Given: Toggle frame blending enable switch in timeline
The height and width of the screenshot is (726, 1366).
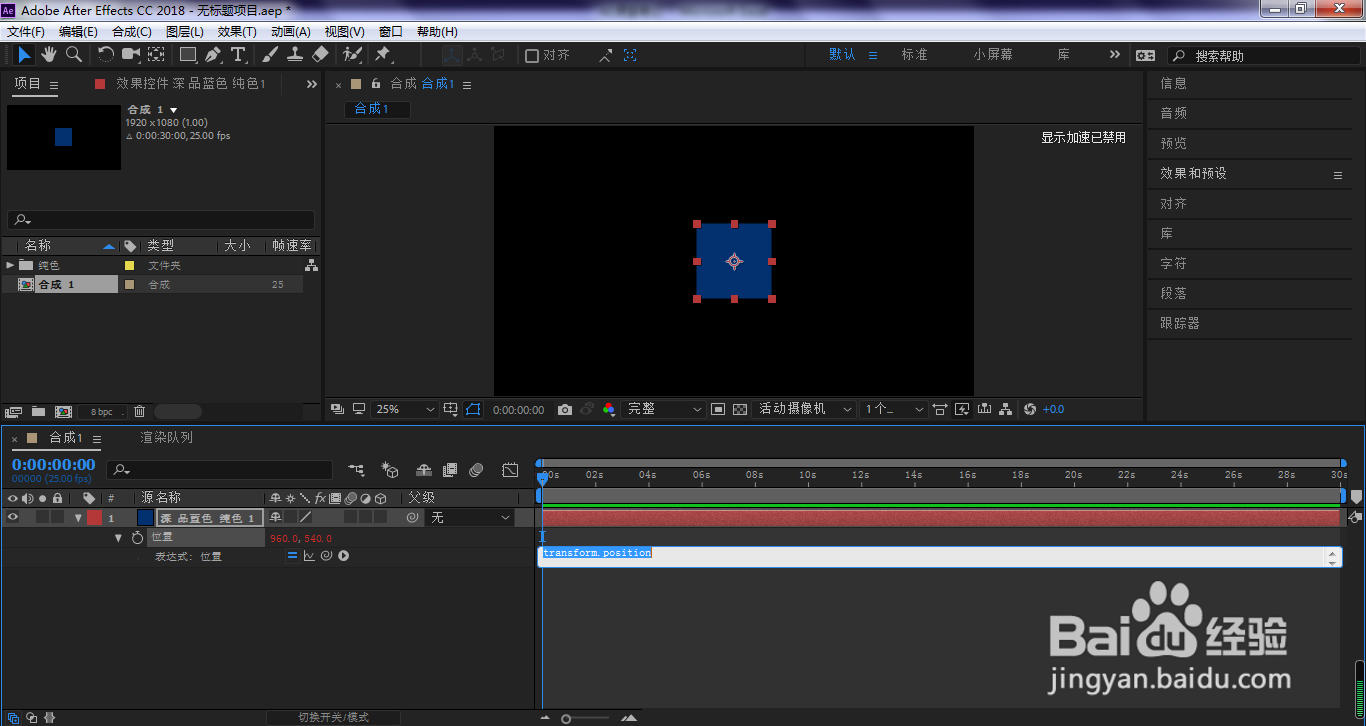Looking at the screenshot, I should pos(451,469).
